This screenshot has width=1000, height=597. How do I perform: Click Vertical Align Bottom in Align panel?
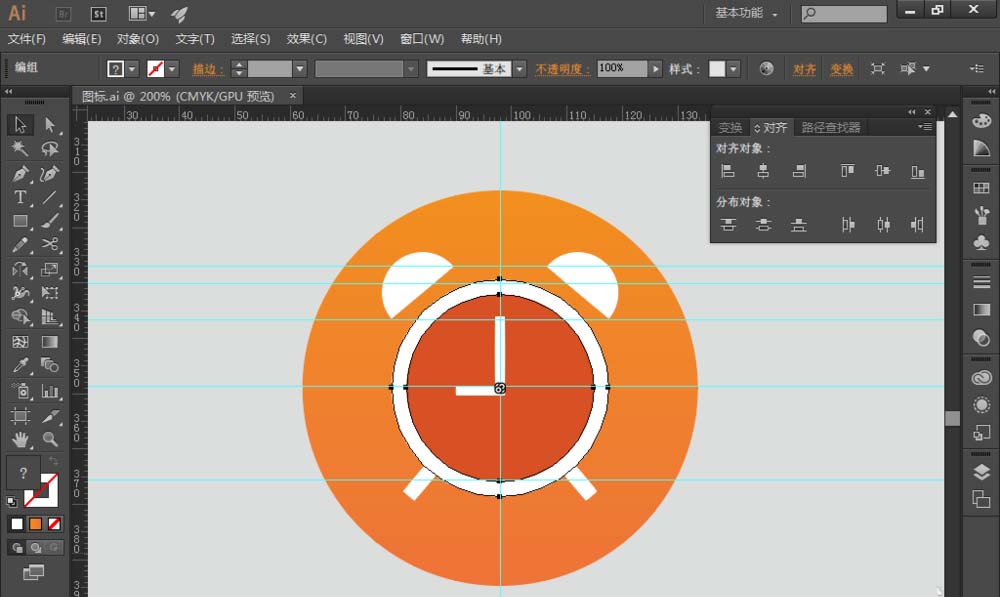click(x=918, y=171)
